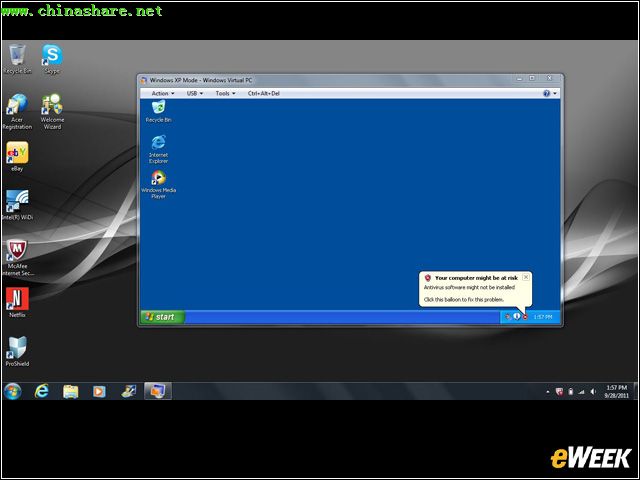Click the fourth pinned taskbar program icon

[129, 391]
